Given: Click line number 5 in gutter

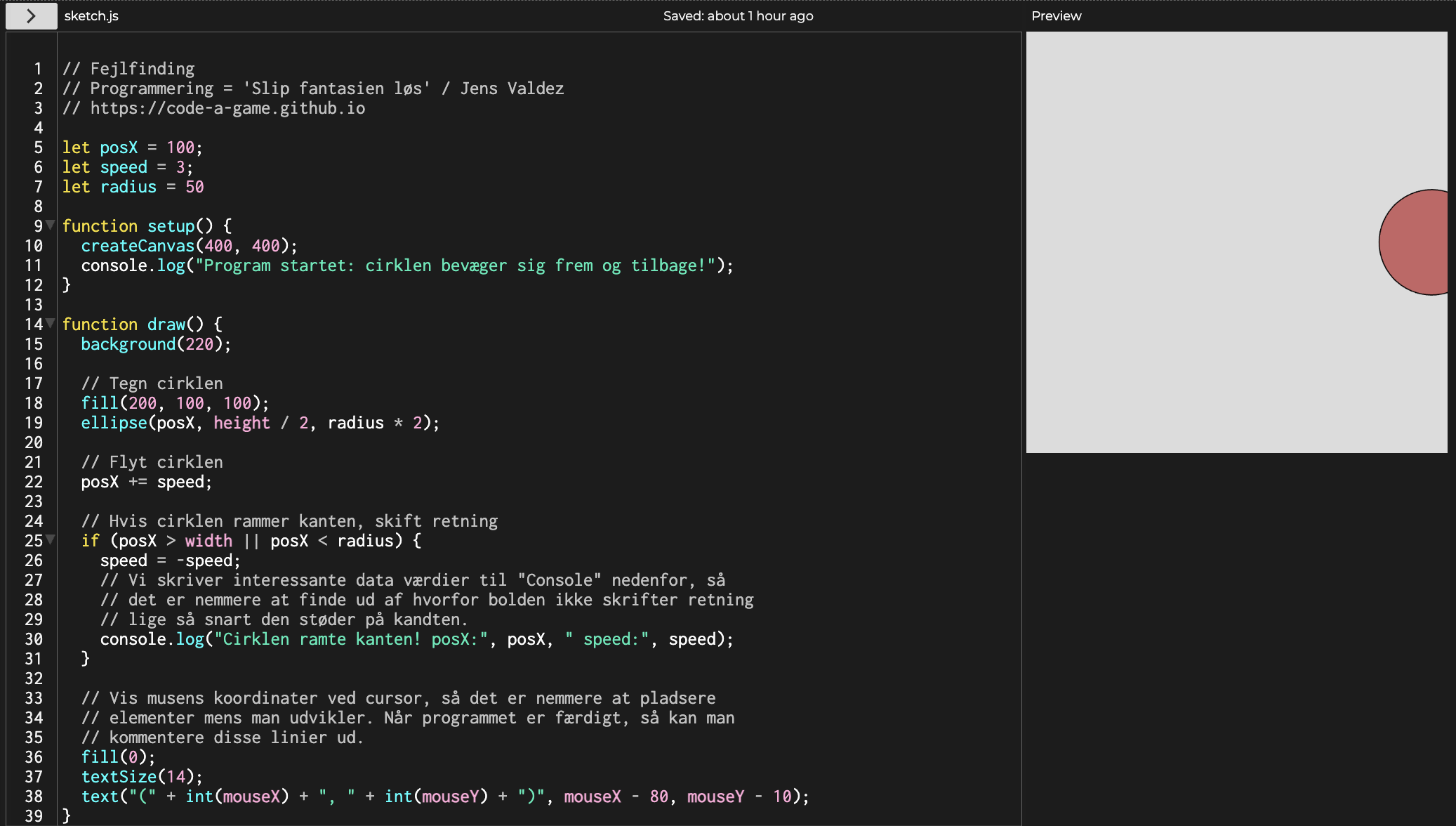Looking at the screenshot, I should (x=38, y=147).
